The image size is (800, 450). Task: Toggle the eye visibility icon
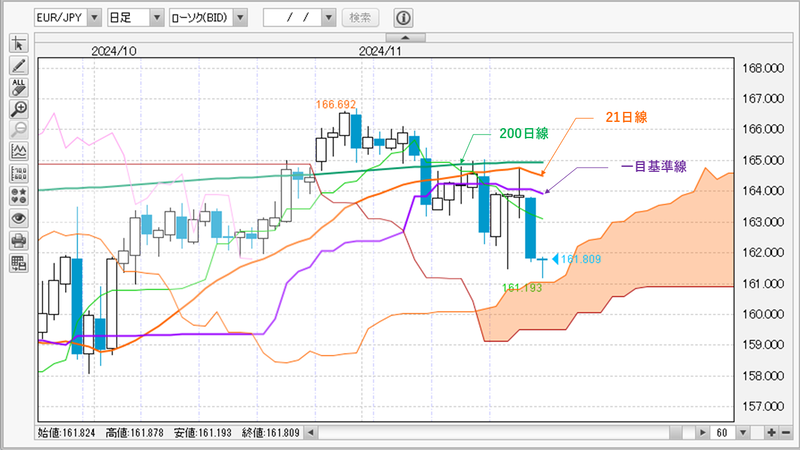19,218
